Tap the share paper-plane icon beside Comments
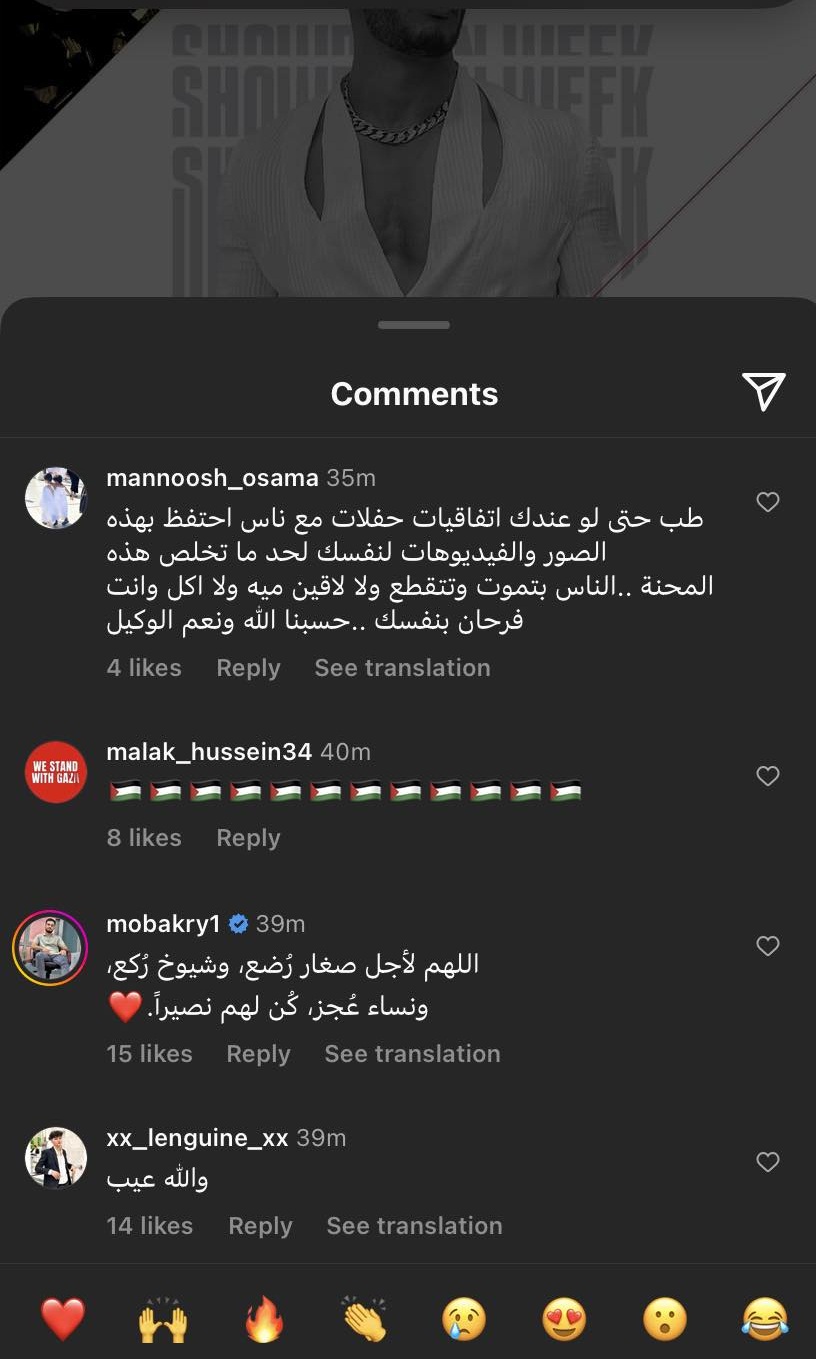This screenshot has height=1359, width=816. tap(764, 392)
